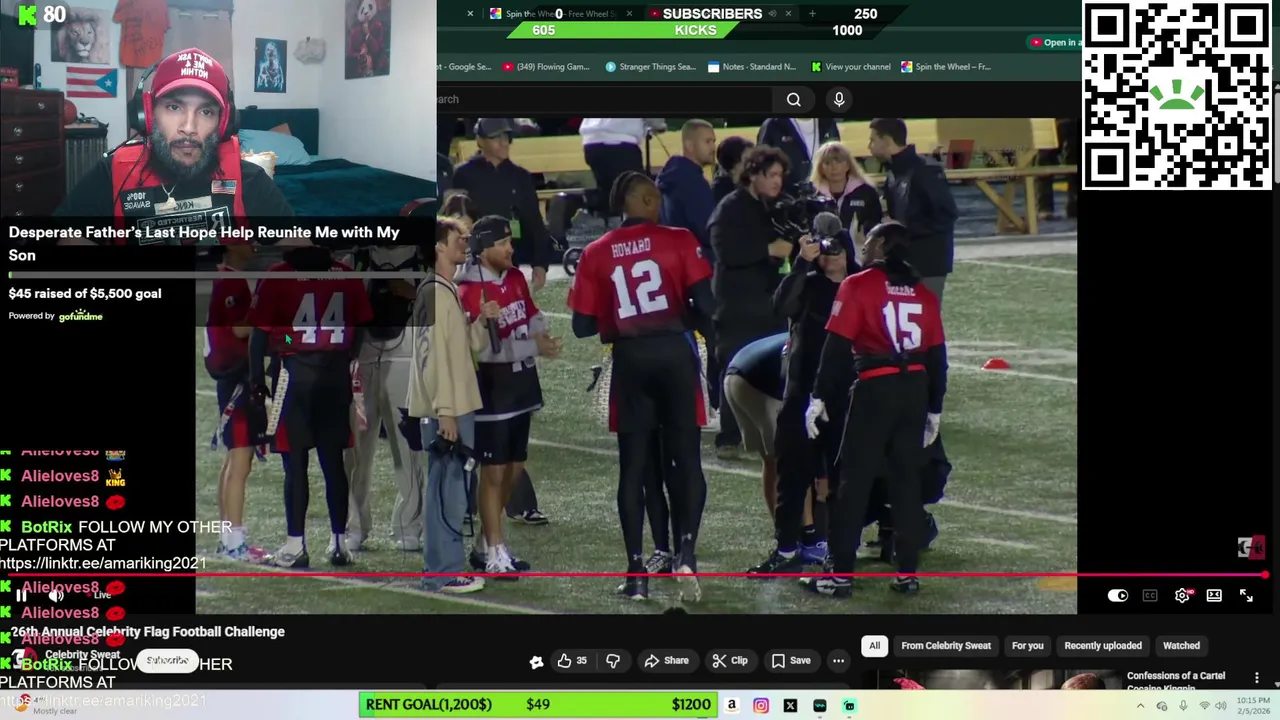Click the Open in app button
Image resolution: width=1280 pixels, height=720 pixels.
click(x=1054, y=42)
